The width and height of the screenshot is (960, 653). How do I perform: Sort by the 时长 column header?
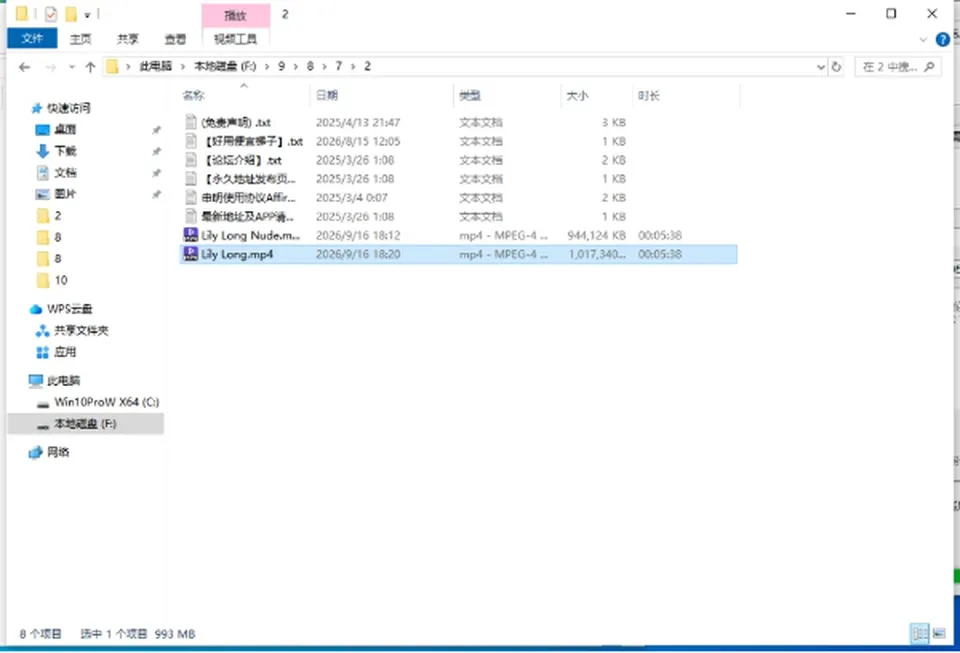[x=686, y=95]
